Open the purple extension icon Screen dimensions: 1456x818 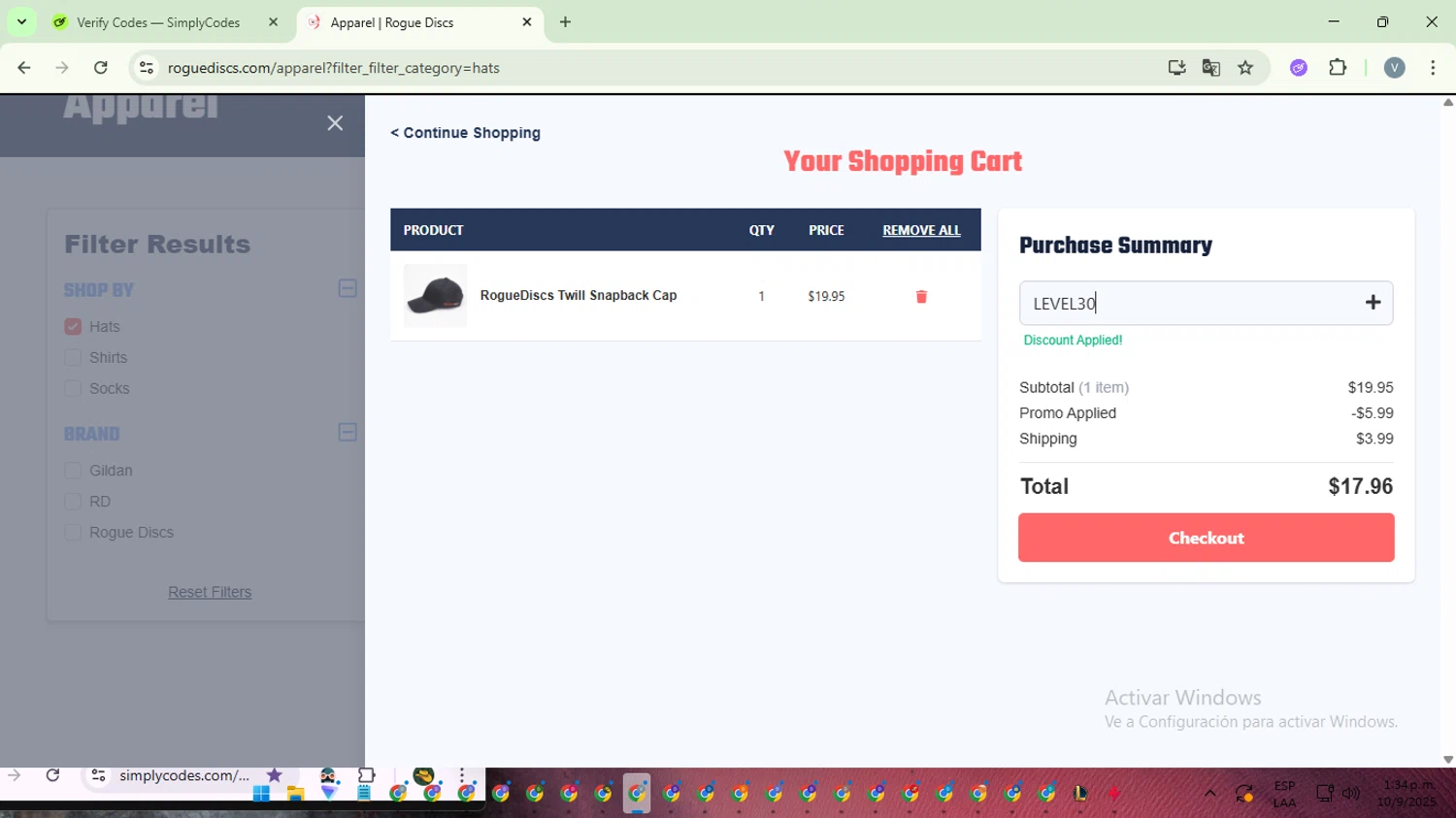[1299, 68]
